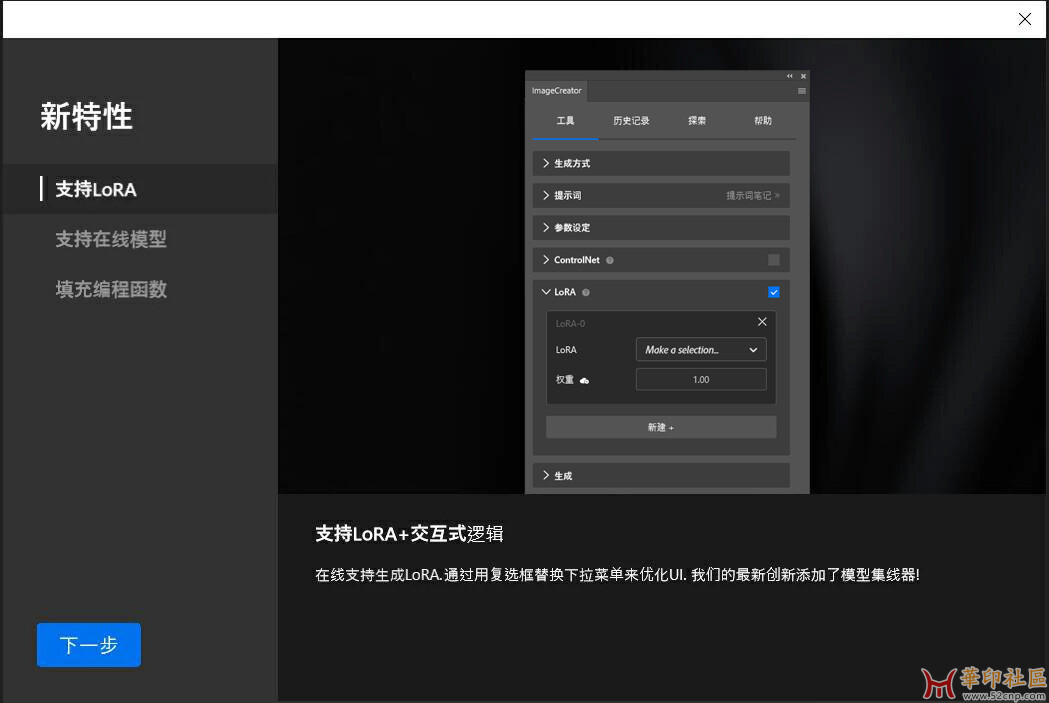Switch to the 历史记录 tab

point(631,120)
